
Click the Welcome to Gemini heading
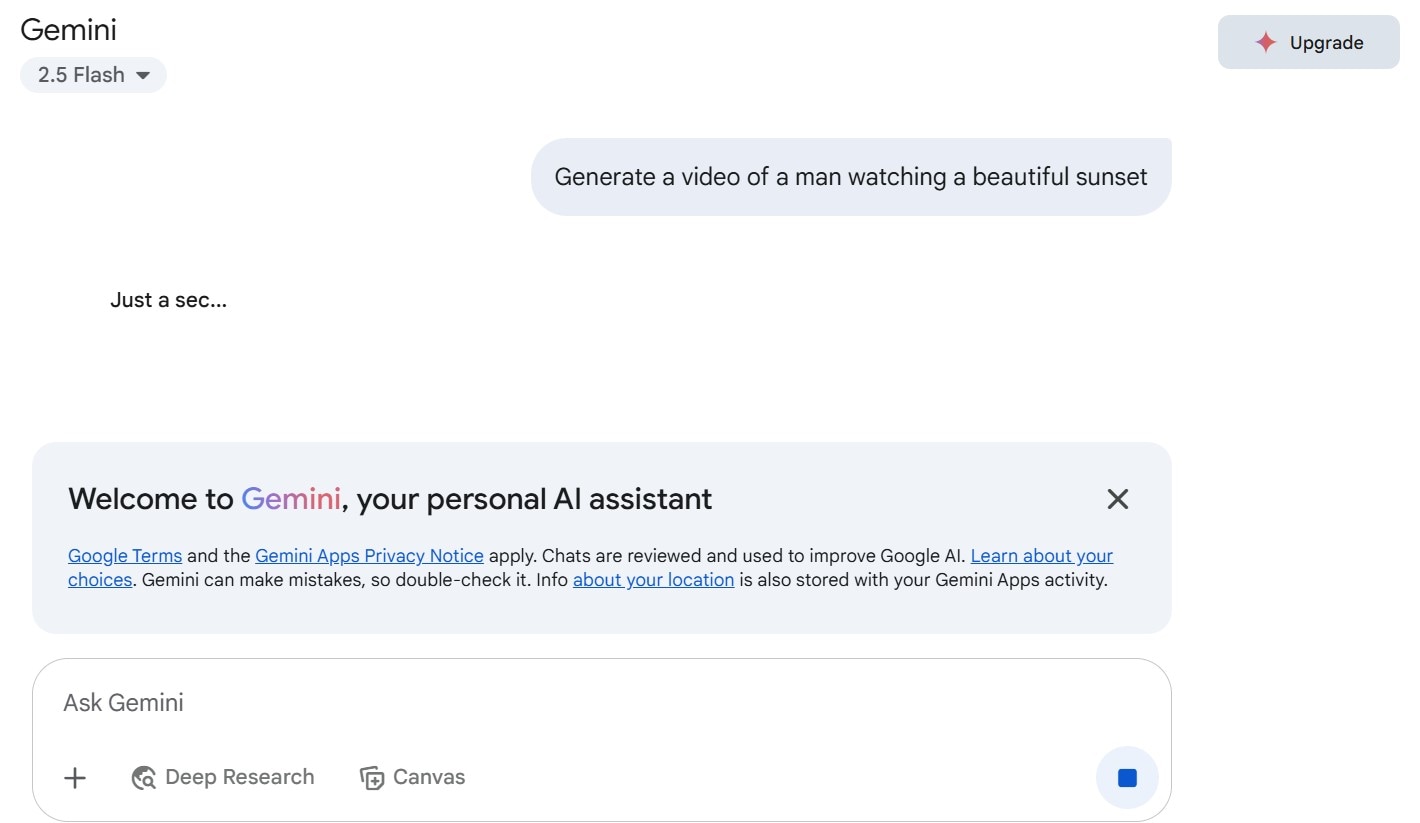[x=390, y=499]
